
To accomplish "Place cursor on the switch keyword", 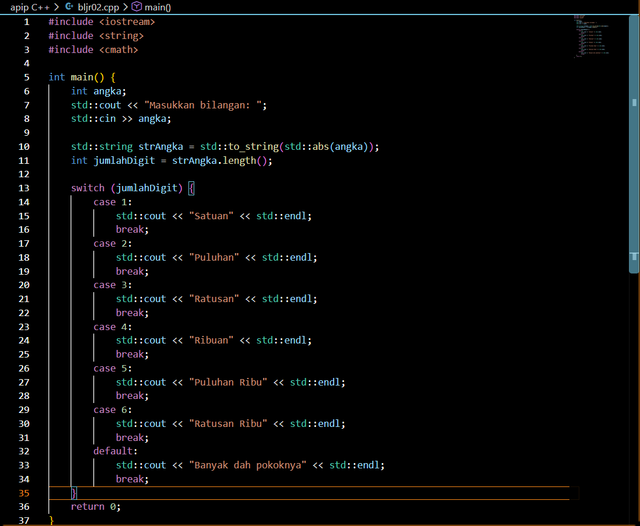I will pyautogui.click(x=88, y=188).
